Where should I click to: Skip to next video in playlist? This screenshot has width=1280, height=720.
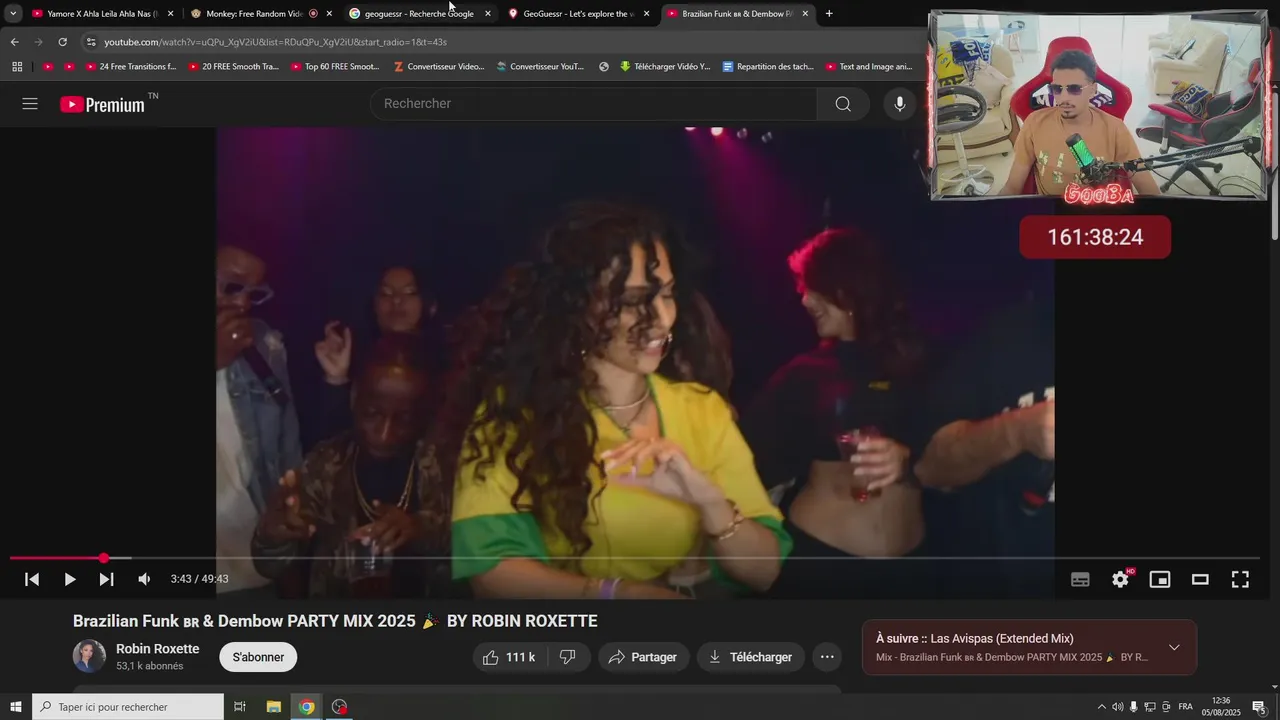[x=106, y=579]
